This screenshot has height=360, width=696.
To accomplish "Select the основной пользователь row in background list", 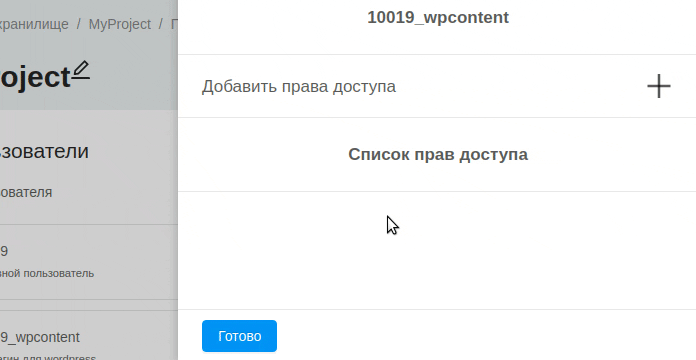I will coord(89,262).
